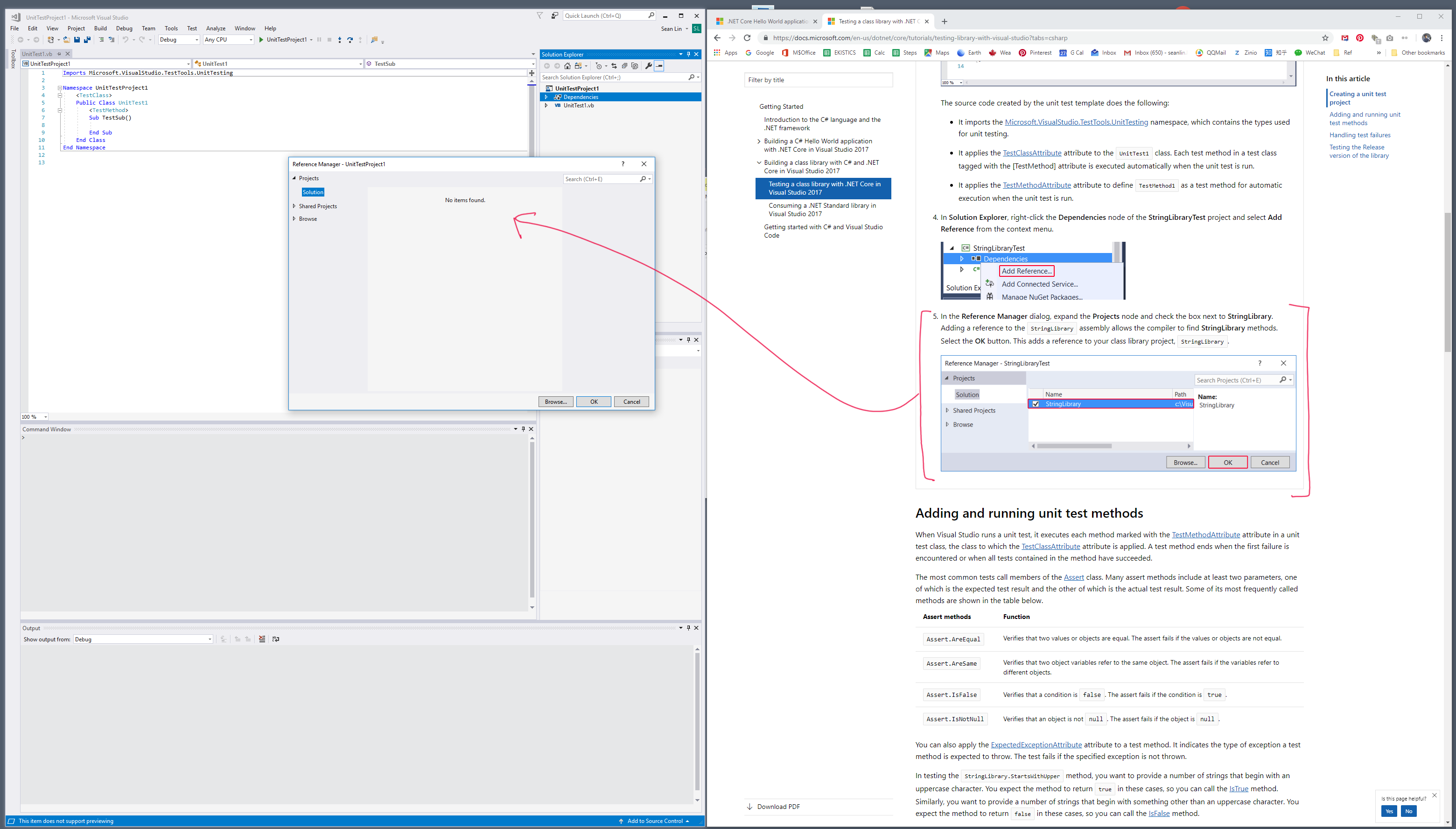This screenshot has height=829, width=1456.
Task: Toggle Preview Selected Items in Solution Explorer
Action: (659, 66)
